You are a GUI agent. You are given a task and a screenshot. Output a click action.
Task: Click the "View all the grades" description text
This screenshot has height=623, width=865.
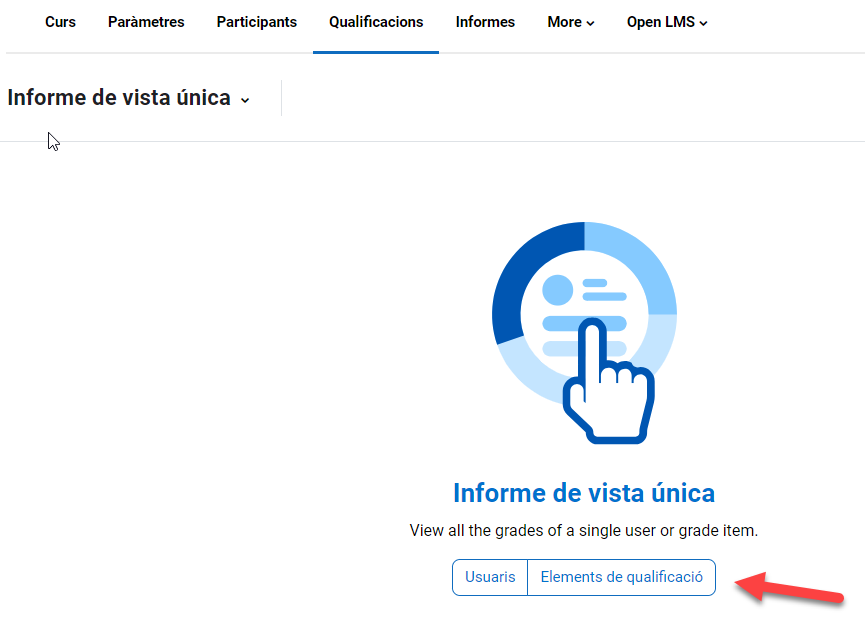tap(584, 531)
